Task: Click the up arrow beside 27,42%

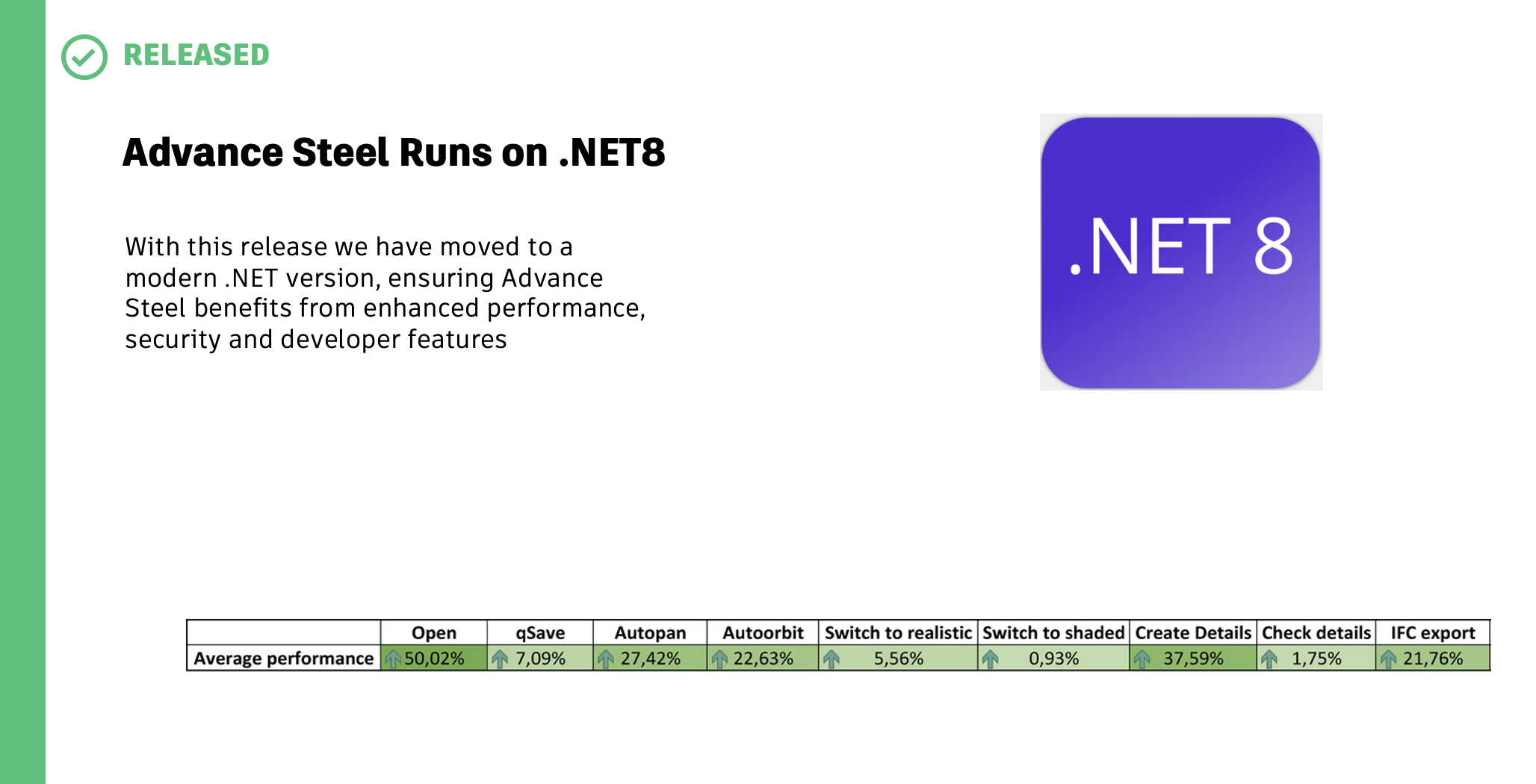Action: (606, 659)
